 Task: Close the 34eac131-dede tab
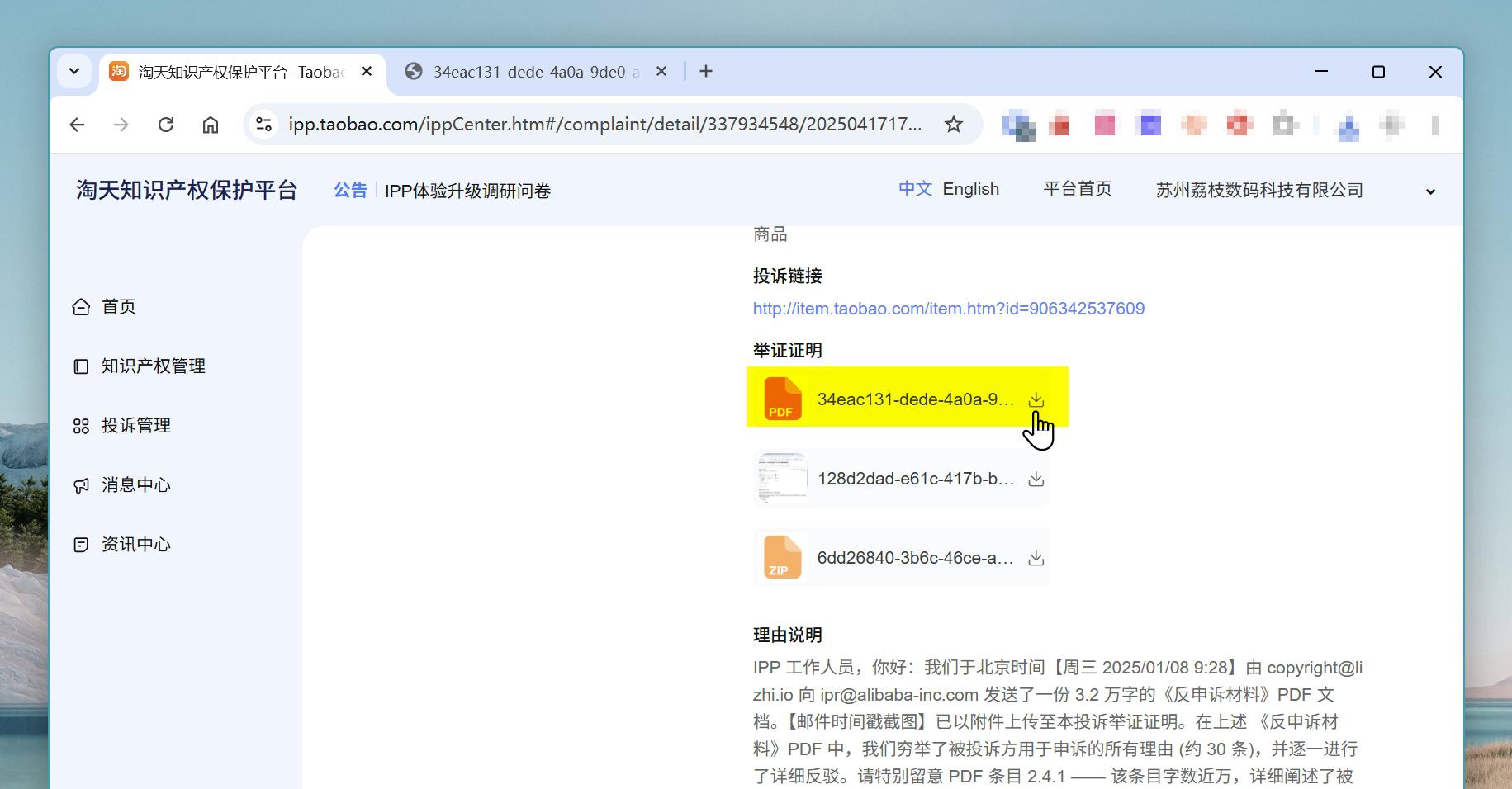coord(661,72)
